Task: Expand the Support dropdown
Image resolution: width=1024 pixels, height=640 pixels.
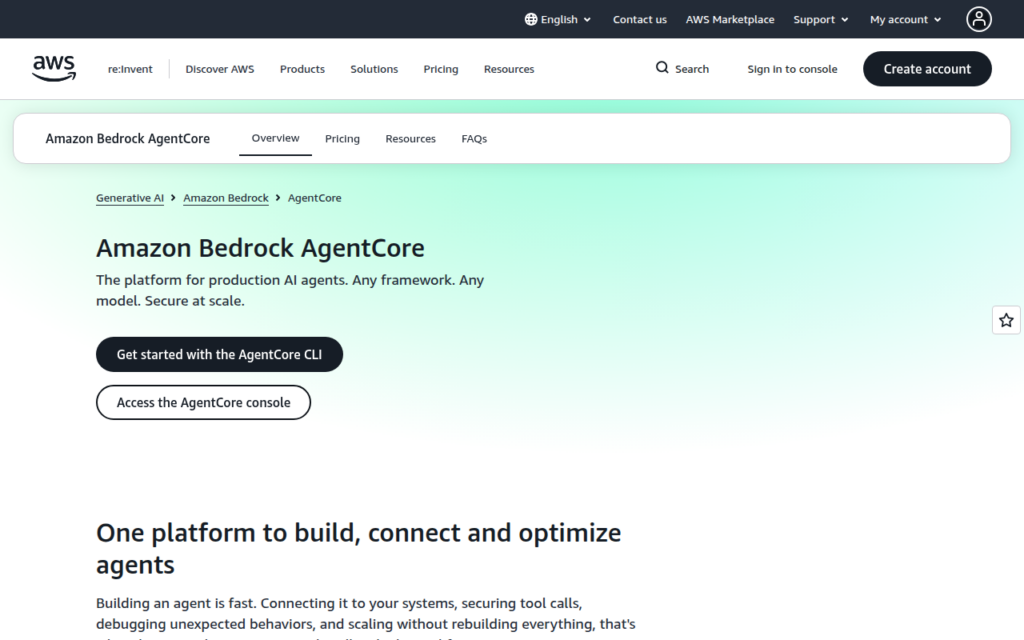Action: (x=821, y=20)
